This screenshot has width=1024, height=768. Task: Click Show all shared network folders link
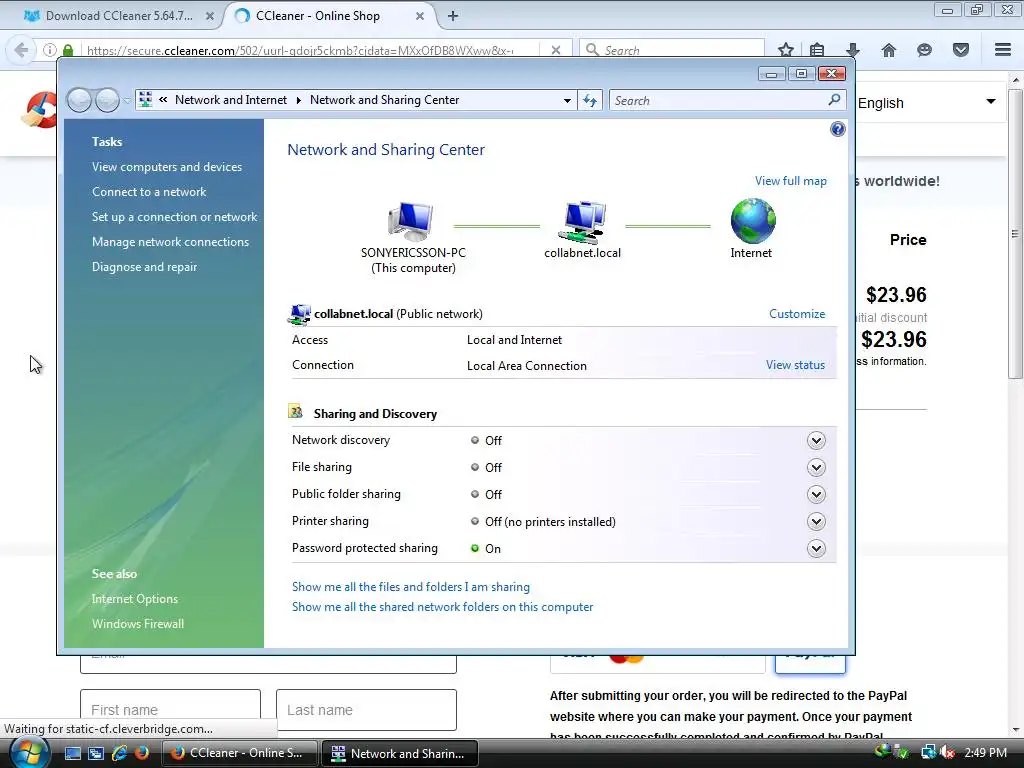(442, 607)
